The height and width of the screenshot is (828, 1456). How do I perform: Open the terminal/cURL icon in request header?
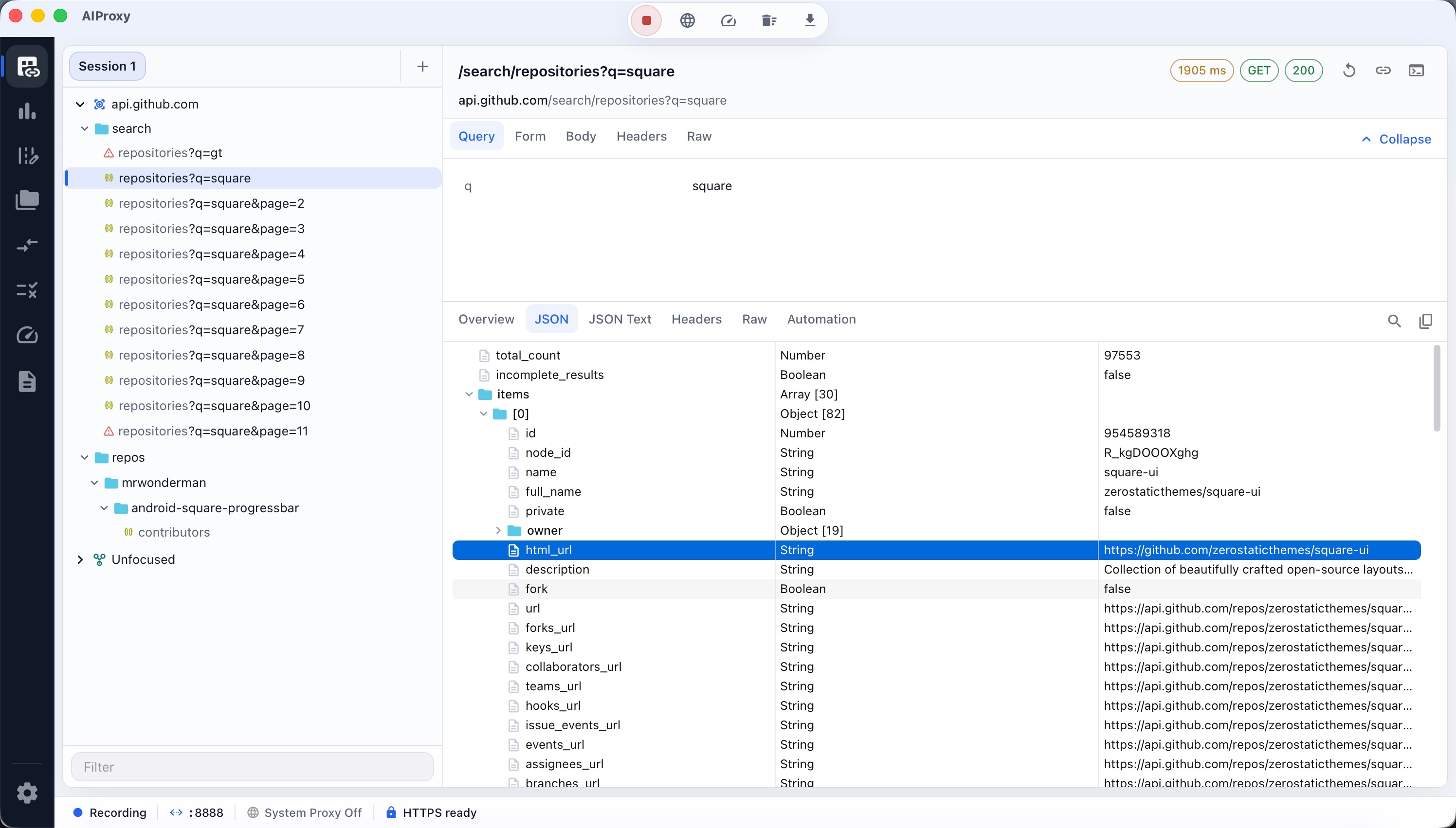pos(1416,71)
